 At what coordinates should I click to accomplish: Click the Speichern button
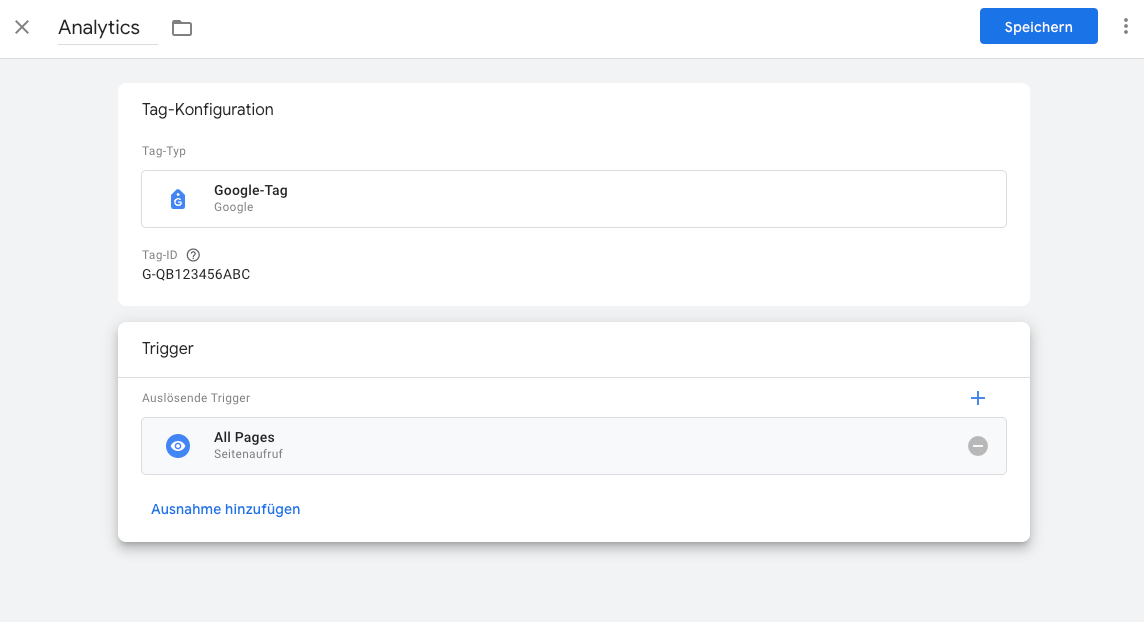(1038, 27)
